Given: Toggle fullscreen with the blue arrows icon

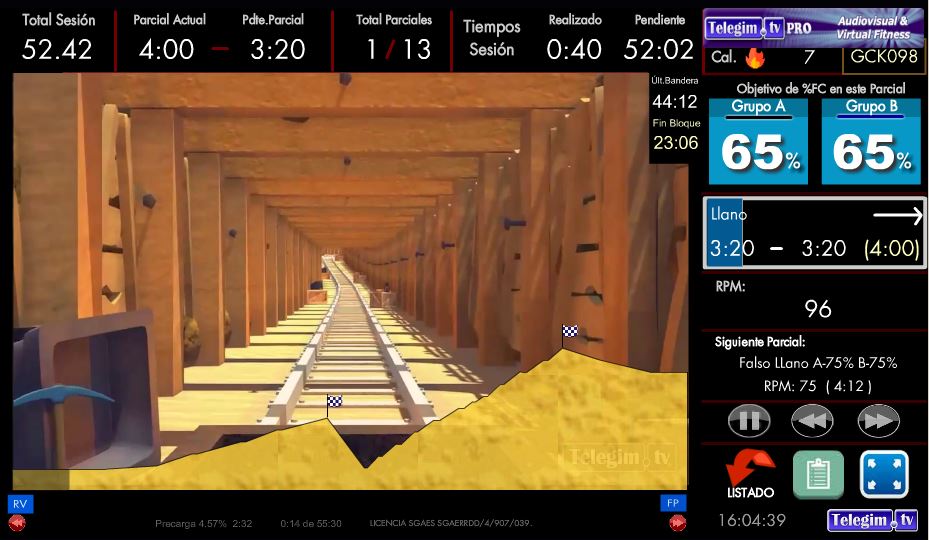Looking at the screenshot, I should (884, 474).
